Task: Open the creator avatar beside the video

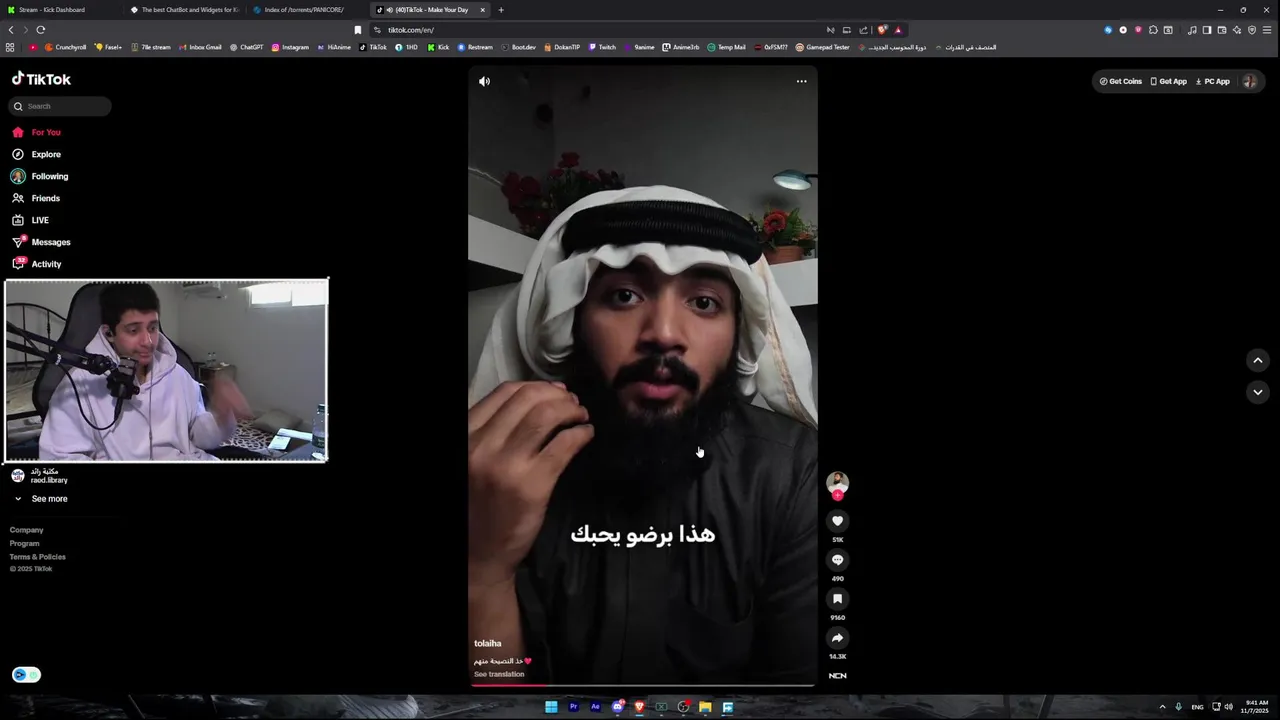Action: click(838, 483)
